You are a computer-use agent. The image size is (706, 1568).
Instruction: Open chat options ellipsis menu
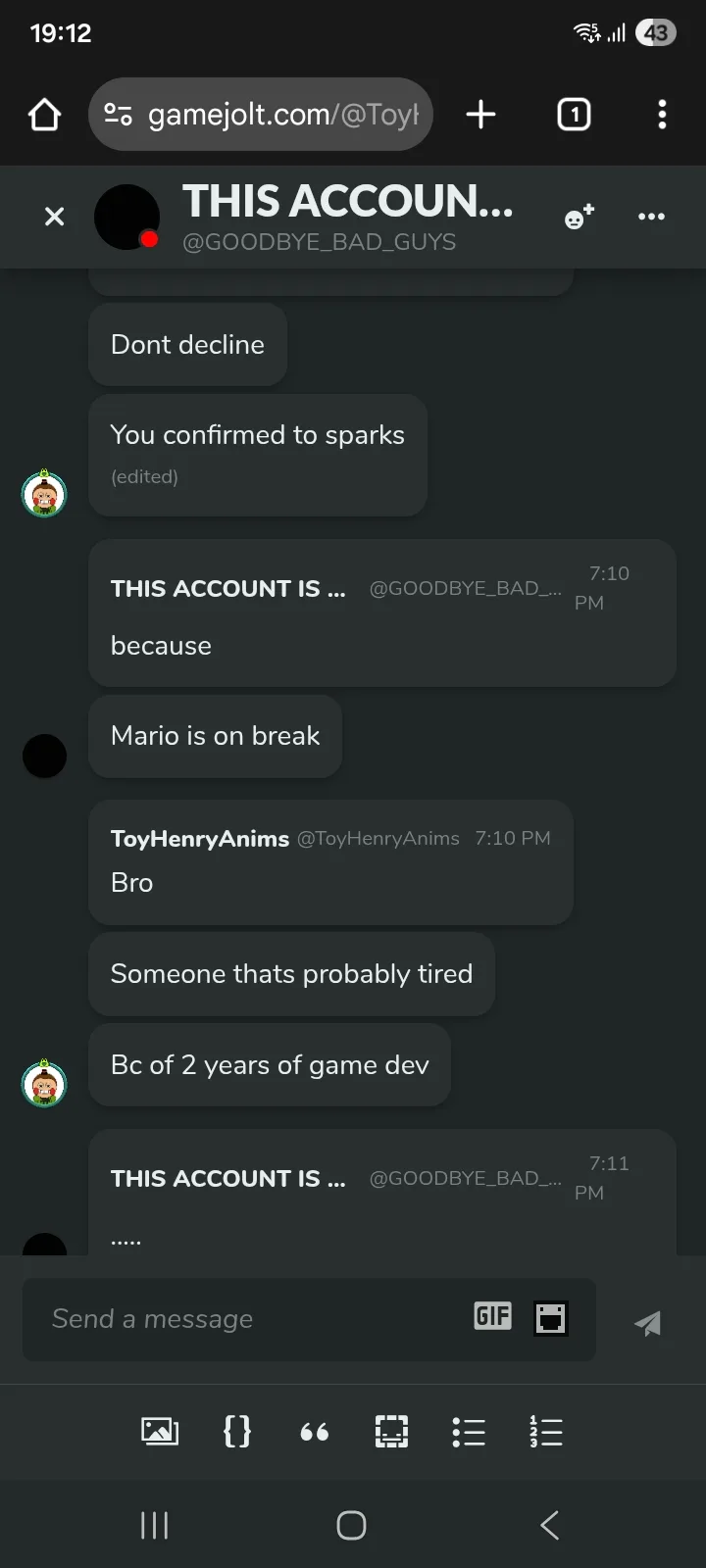pyautogui.click(x=651, y=217)
